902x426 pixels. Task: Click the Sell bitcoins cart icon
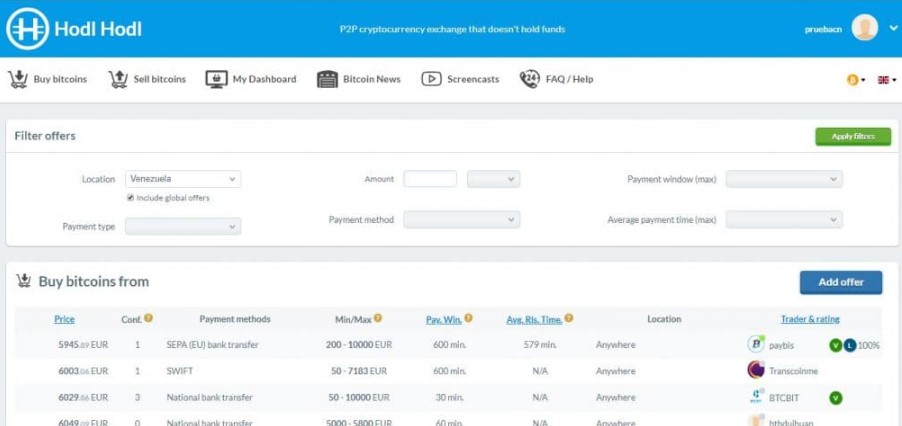118,79
